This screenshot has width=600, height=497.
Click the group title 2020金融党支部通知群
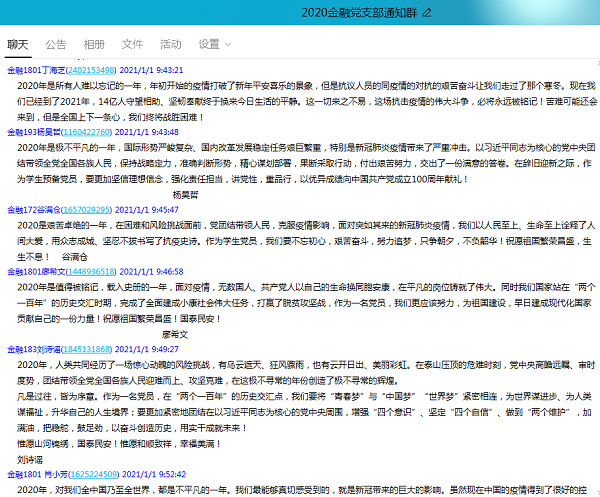click(x=359, y=13)
